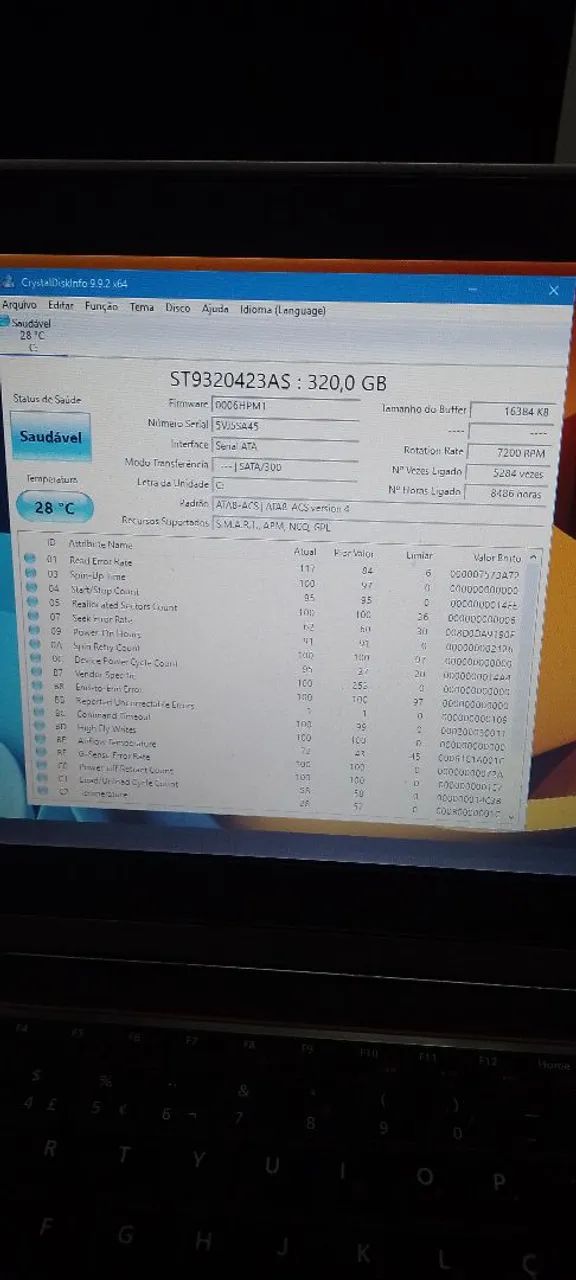Click the Nº Horas Ligado value 8486 horas
Screen dimensions: 576x1280
(507, 493)
